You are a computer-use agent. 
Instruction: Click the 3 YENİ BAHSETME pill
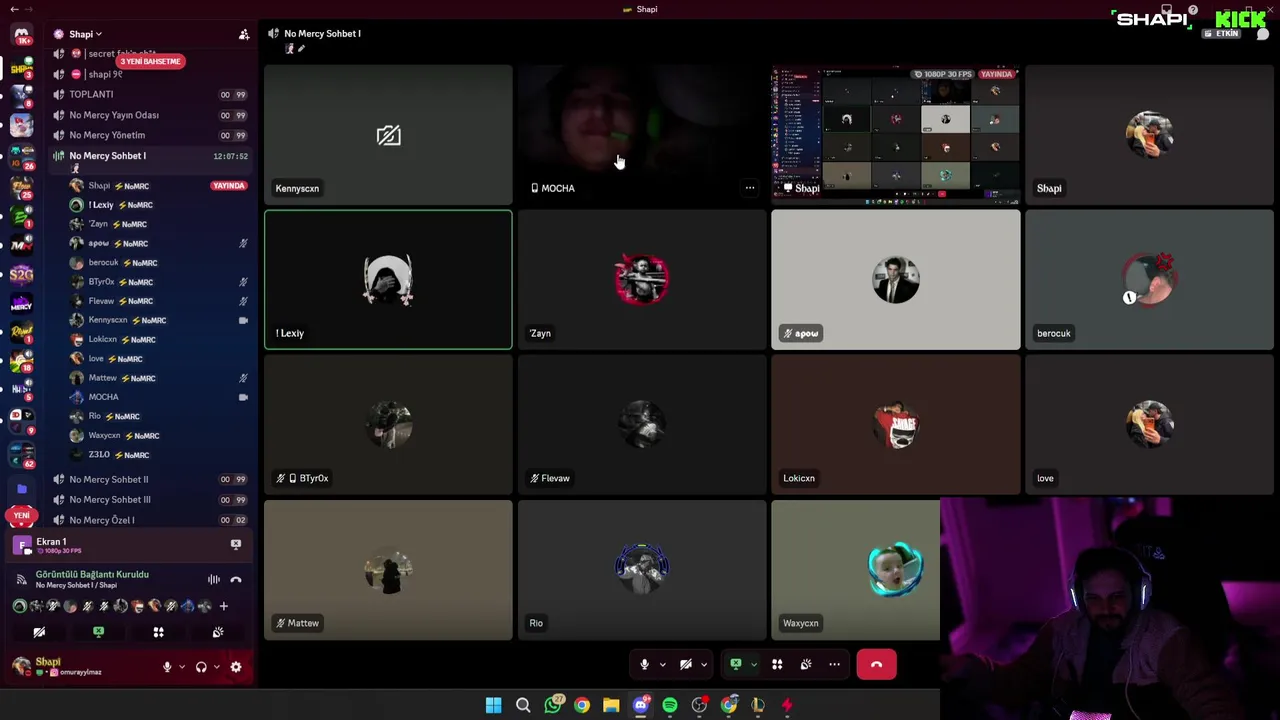click(151, 61)
